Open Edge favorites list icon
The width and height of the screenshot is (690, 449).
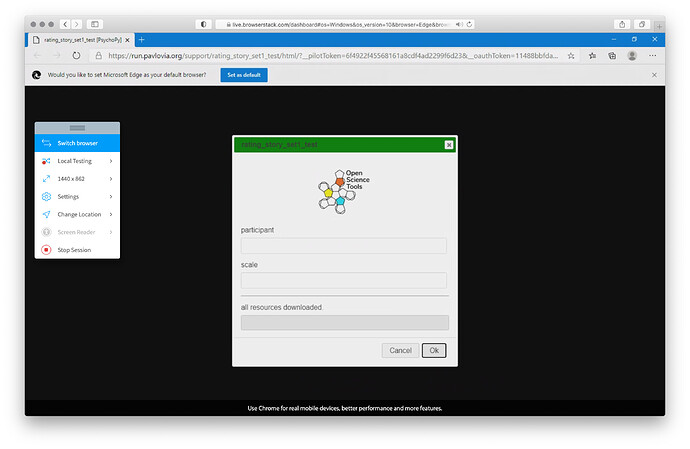(592, 56)
